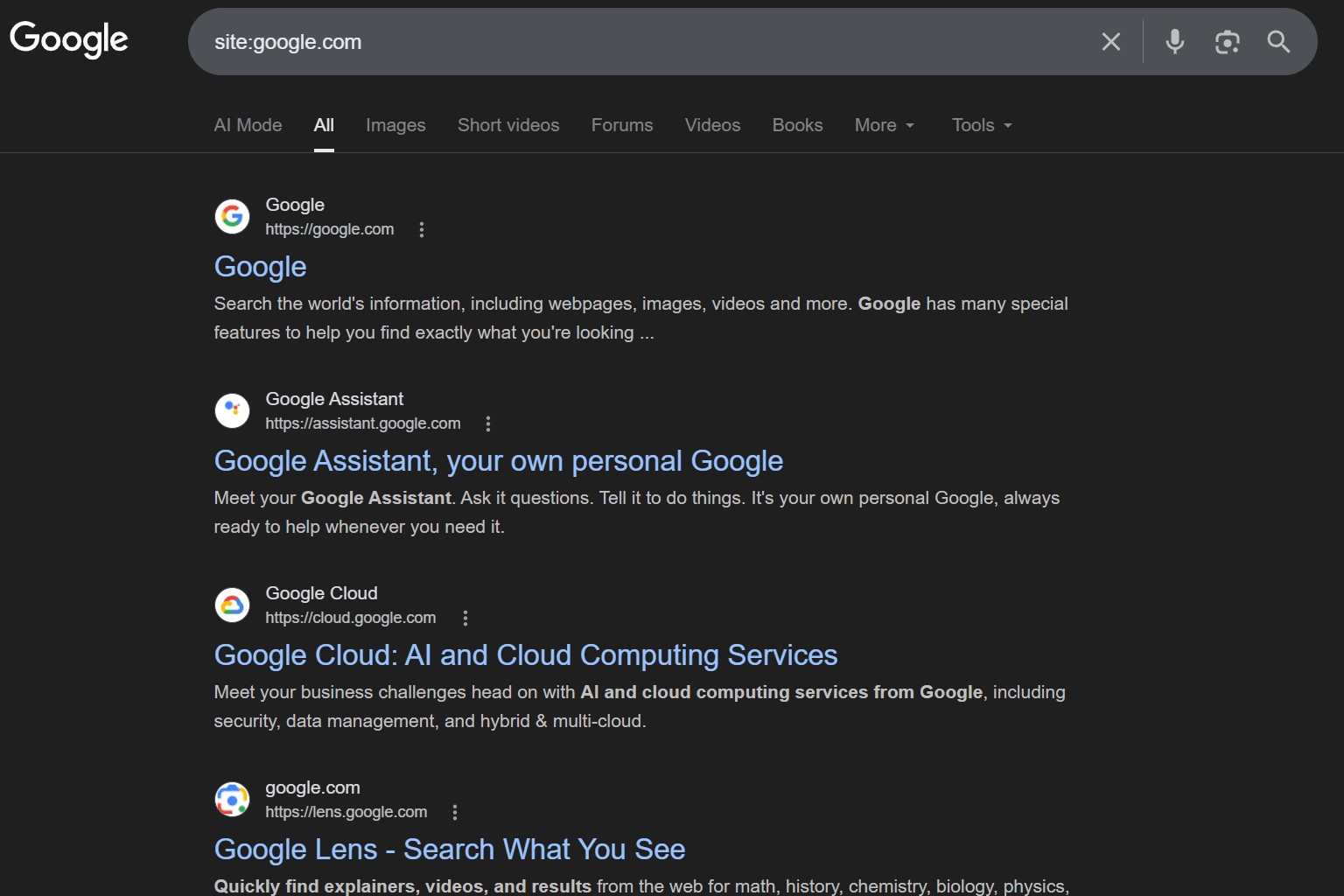Switch to the Videos tab
The height and width of the screenshot is (896, 1344).
(x=712, y=125)
